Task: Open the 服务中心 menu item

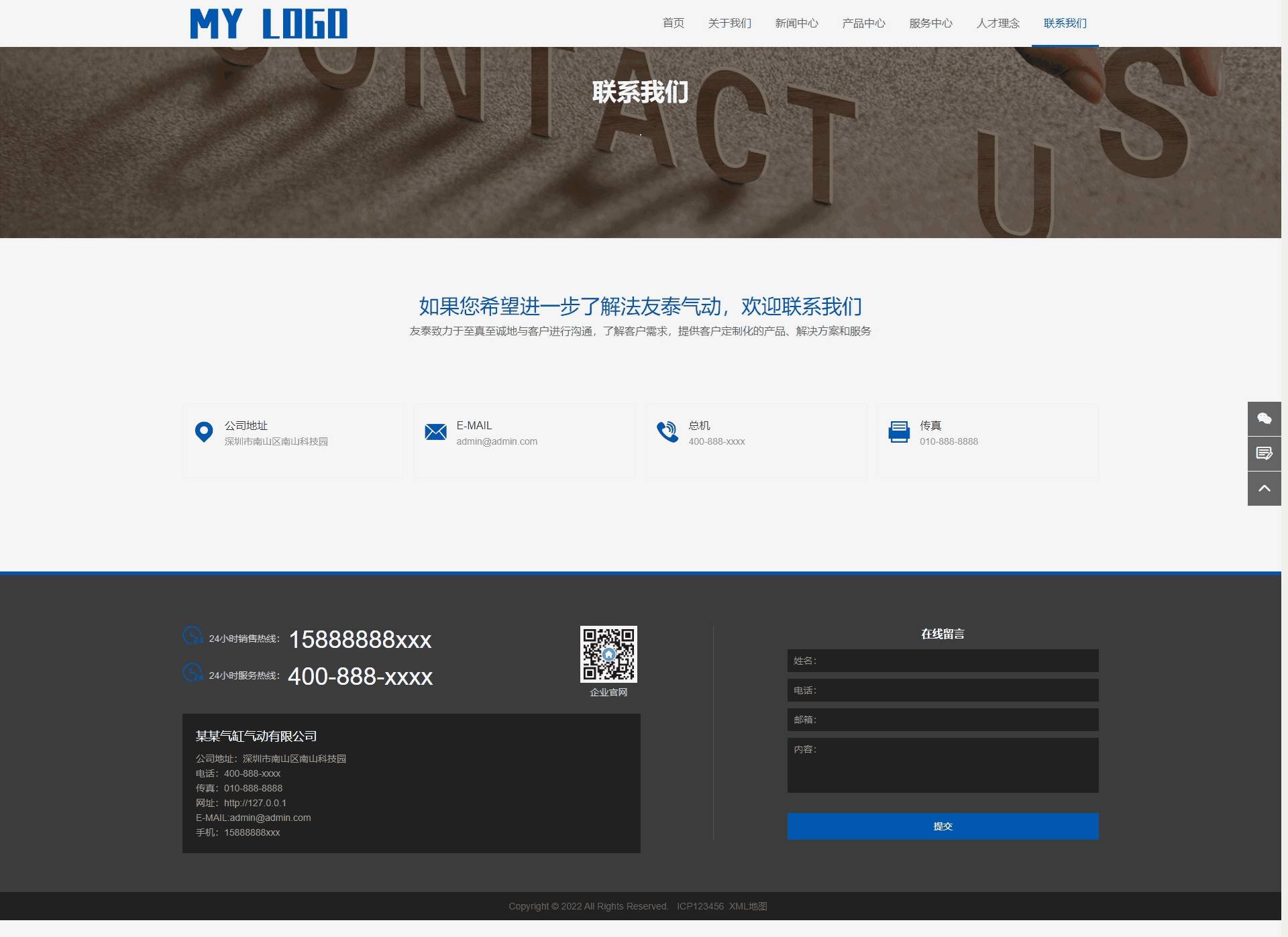Action: (x=931, y=23)
